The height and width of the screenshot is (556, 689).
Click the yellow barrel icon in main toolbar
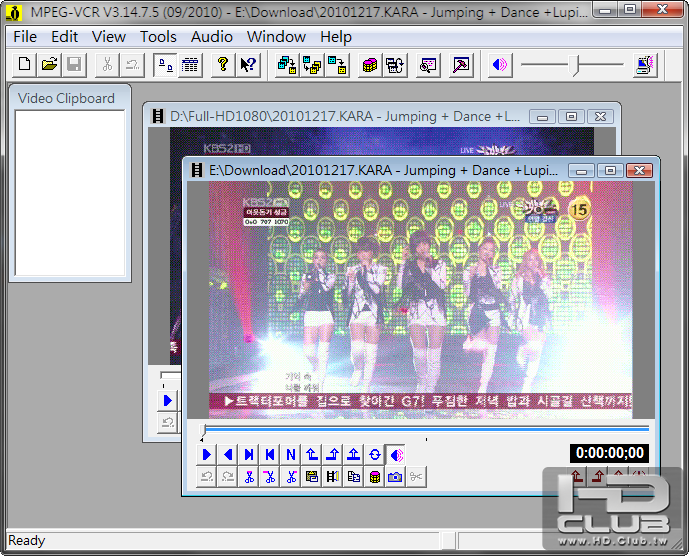[x=370, y=65]
